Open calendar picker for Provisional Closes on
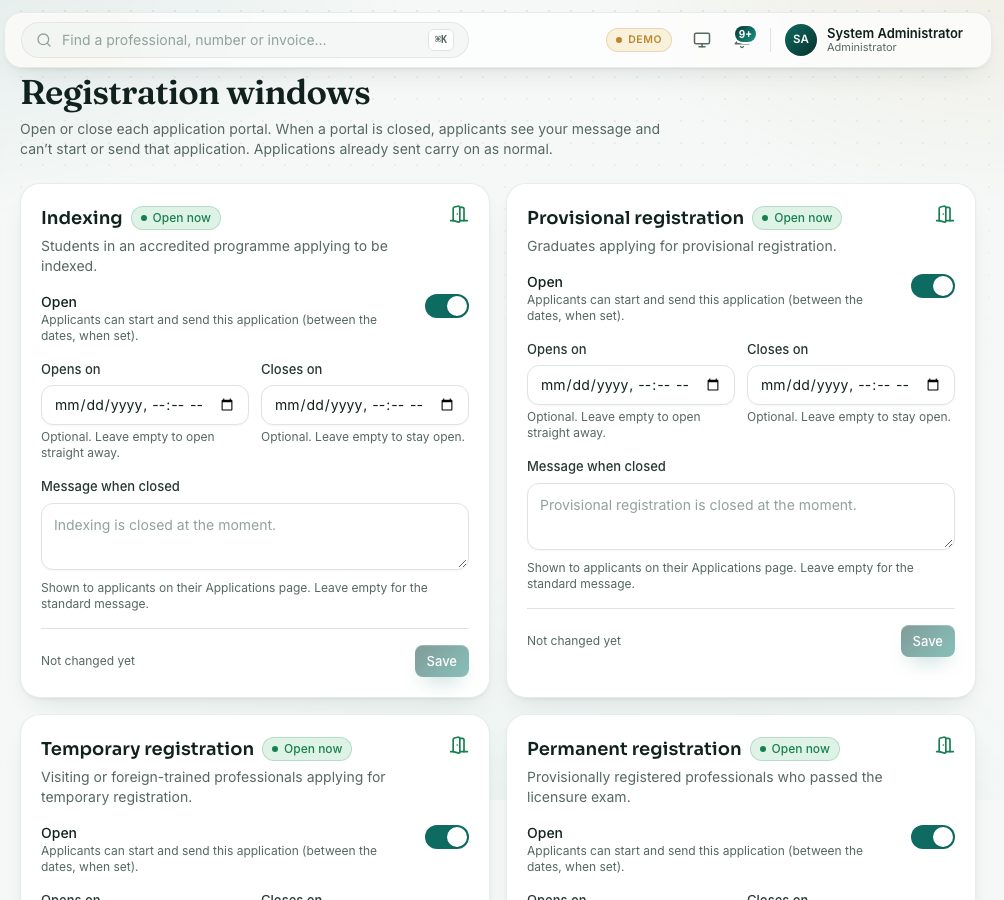 pyautogui.click(x=933, y=385)
